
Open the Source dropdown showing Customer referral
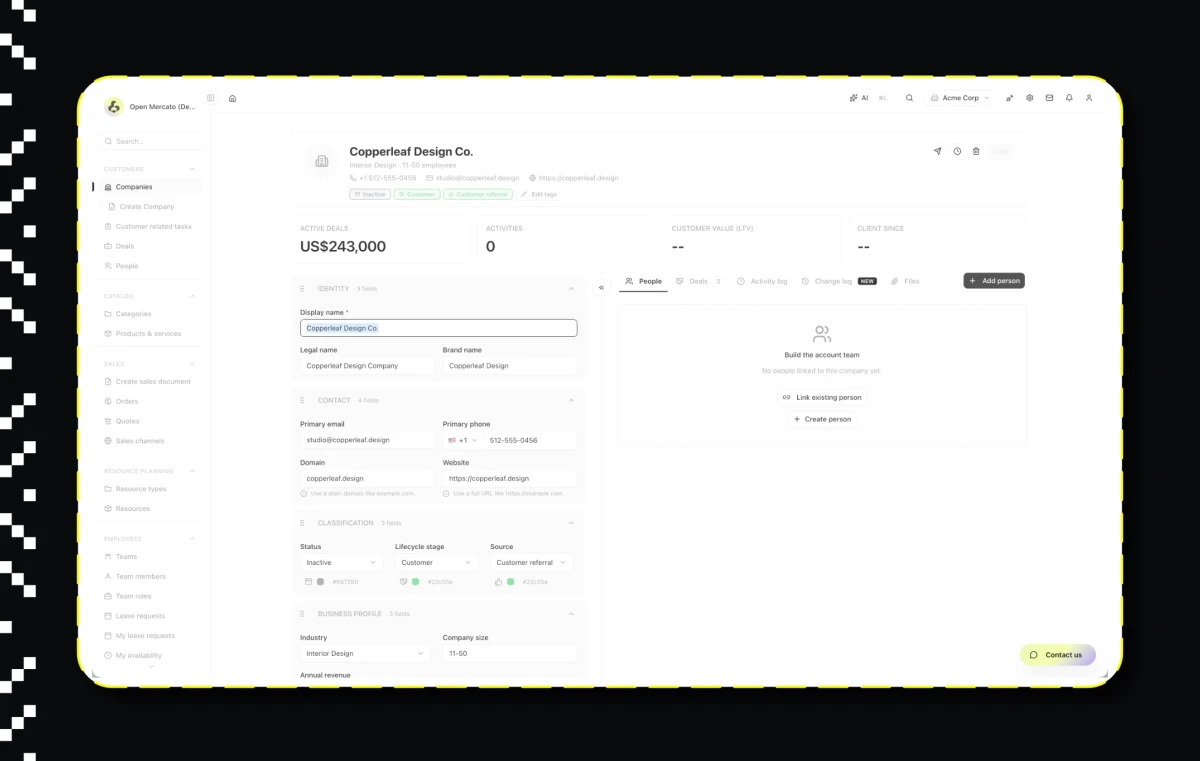pyautogui.click(x=531, y=563)
